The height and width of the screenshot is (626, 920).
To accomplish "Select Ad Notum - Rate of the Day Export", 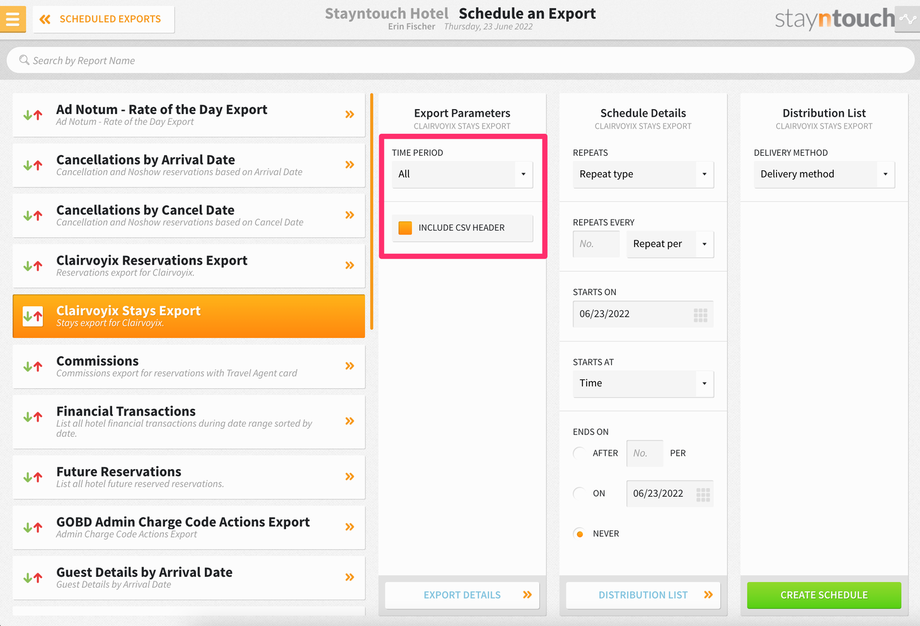I will click(x=188, y=115).
